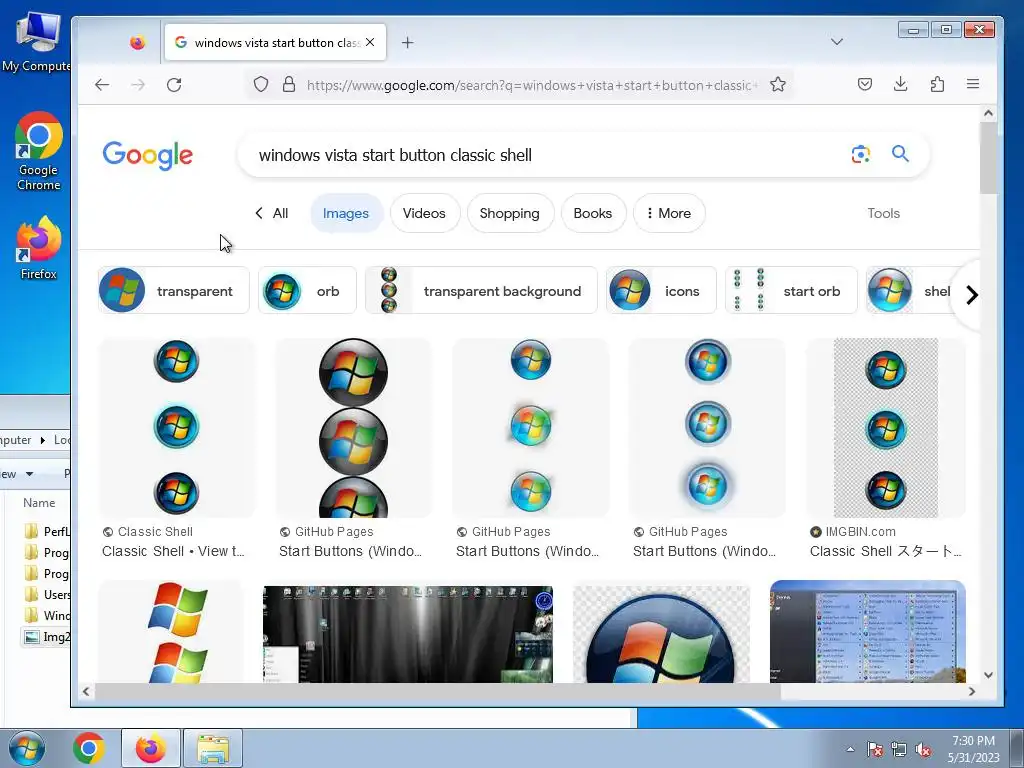Open the Firefox extensions puzzle icon

pos(937,84)
